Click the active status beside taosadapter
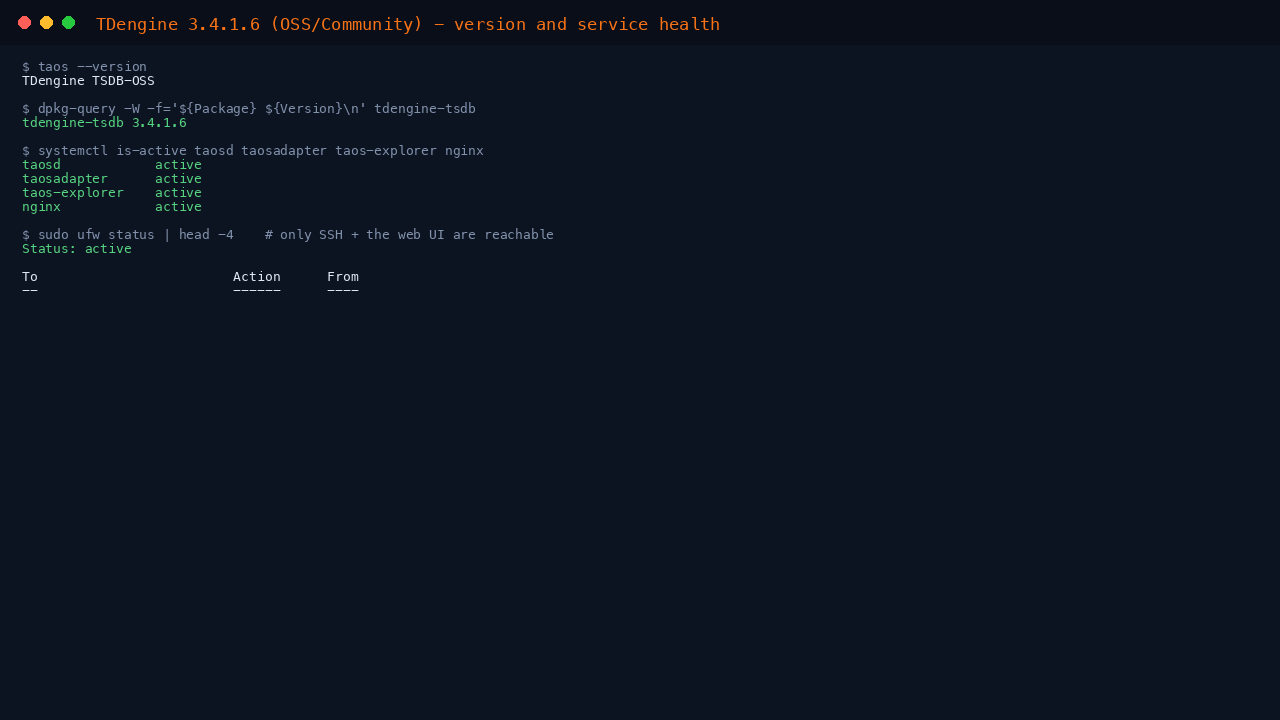 tap(178, 179)
